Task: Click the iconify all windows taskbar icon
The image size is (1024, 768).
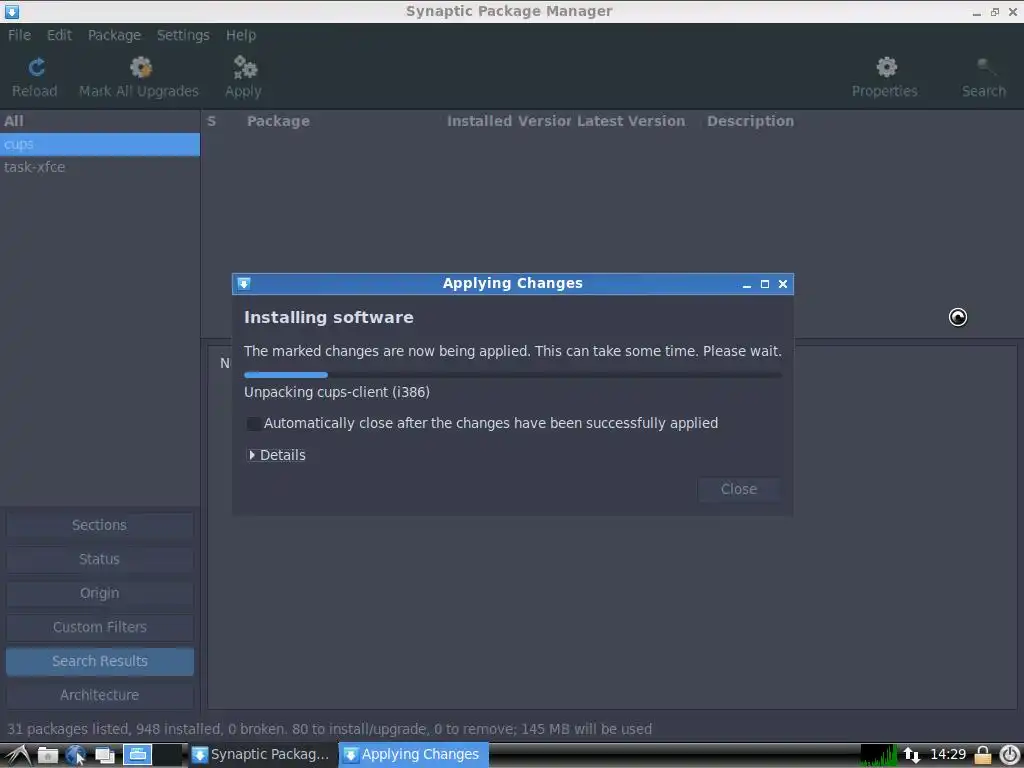Action: [104, 755]
